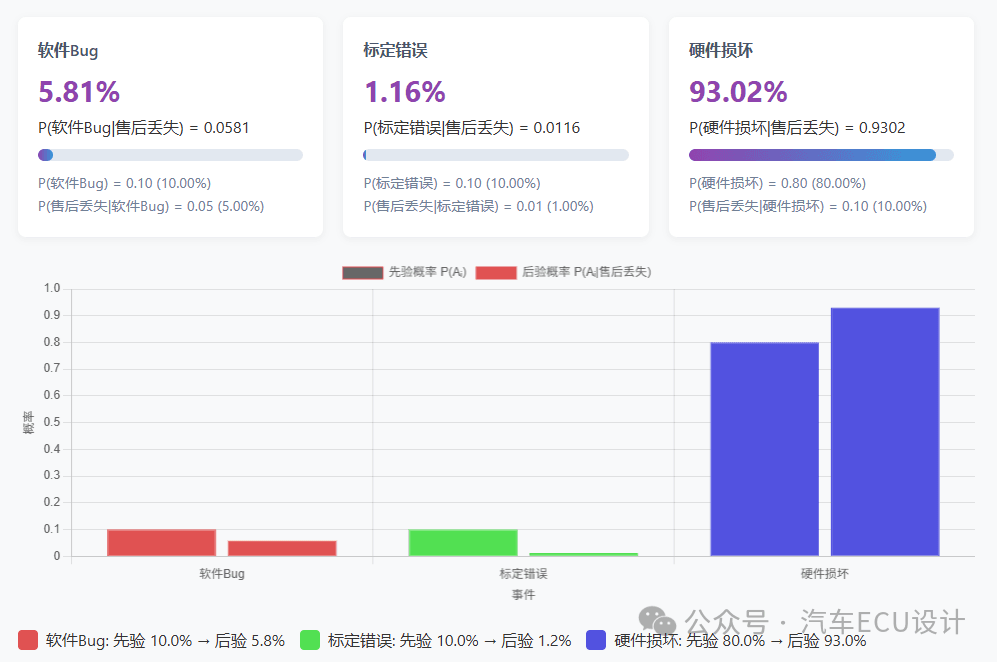Click P(售后丢失|标定错误) = 0.01 line
Image resolution: width=997 pixels, height=662 pixels.
pos(479,206)
